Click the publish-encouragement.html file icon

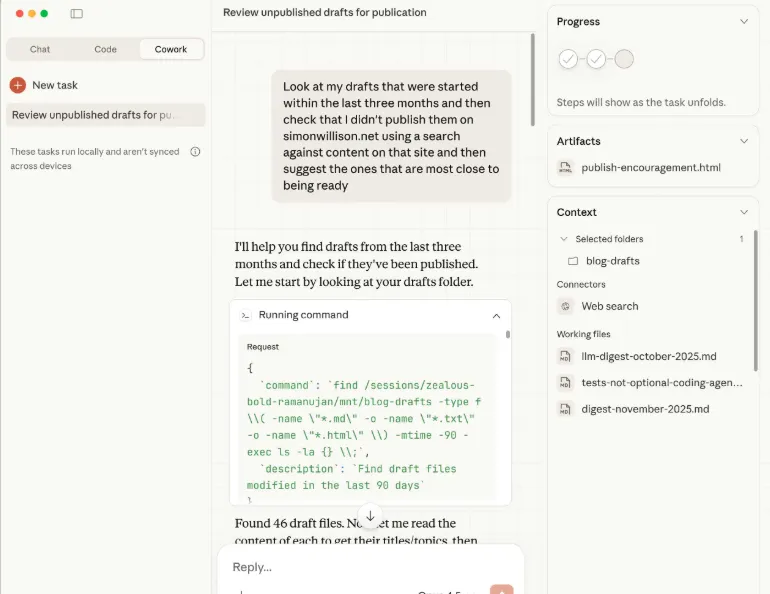(x=565, y=168)
